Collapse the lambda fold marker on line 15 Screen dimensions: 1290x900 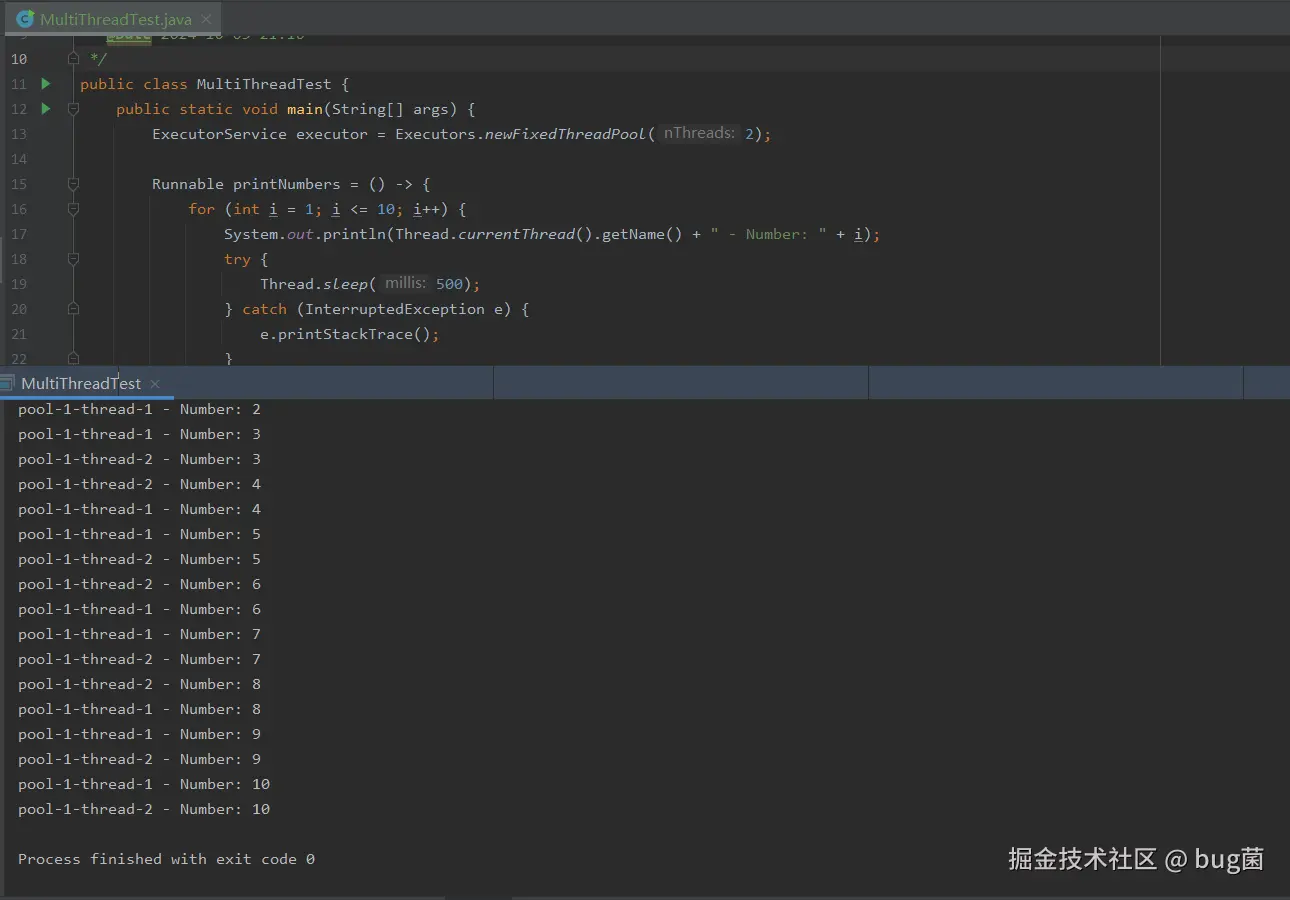73,184
